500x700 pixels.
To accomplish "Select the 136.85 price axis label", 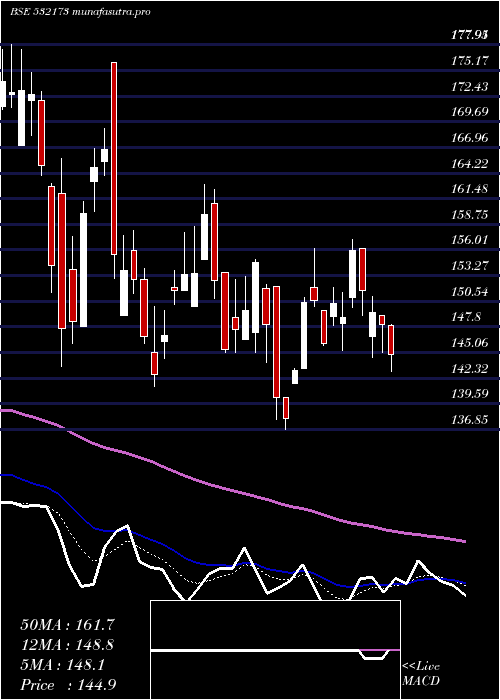I will click(x=470, y=421).
